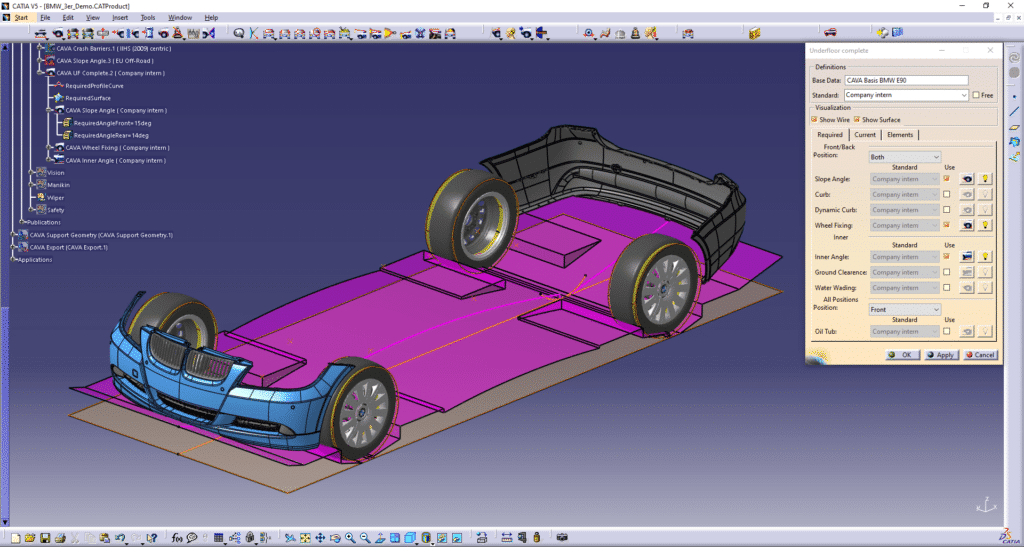Screen dimensions: 1024x547
Task: Expand the CAVA Support Geometry tree node
Action: (x=14, y=234)
